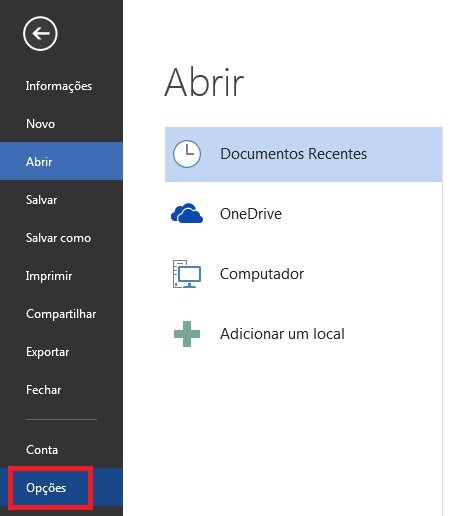Select Exportar in the backstage menu
This screenshot has height=516, width=460.
[61, 352]
